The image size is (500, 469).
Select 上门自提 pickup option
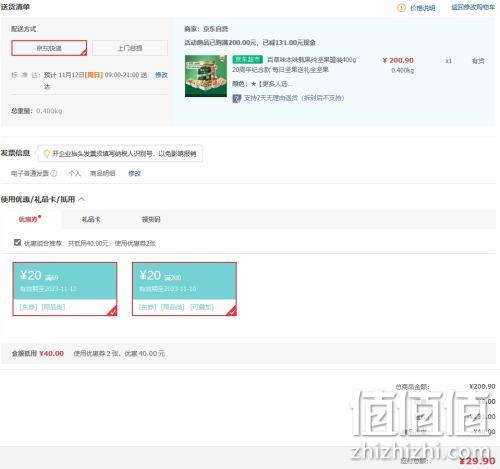pyautogui.click(x=130, y=48)
